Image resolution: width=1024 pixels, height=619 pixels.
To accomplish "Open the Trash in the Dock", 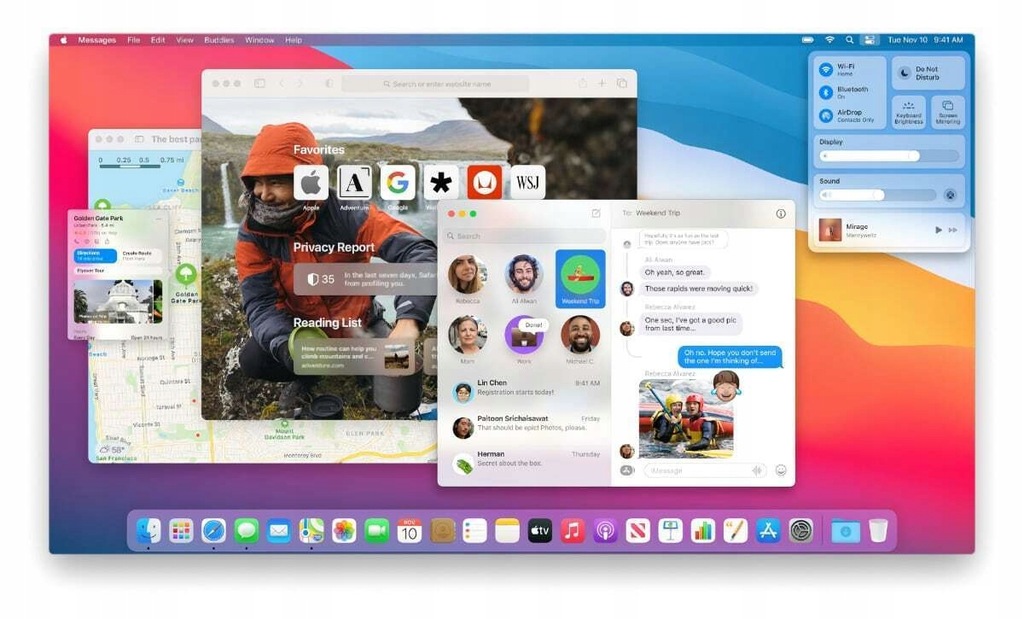I will point(878,531).
